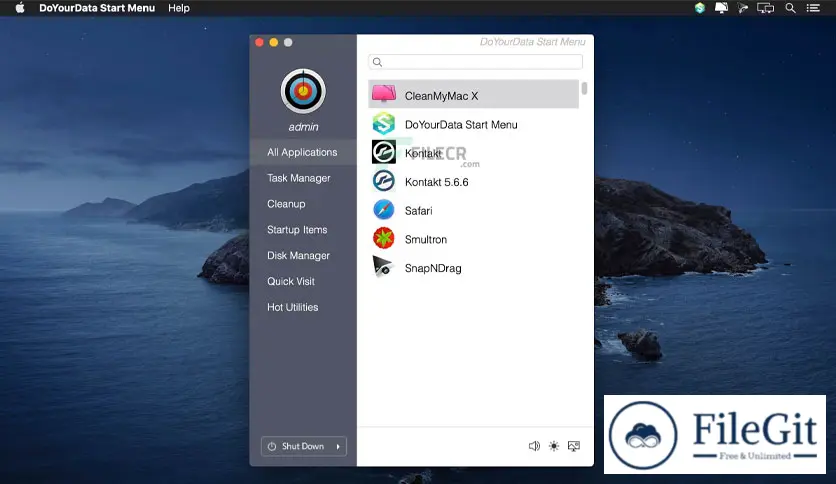Click the SnapNDrag label
Screen dimensions: 836x484
433,269
